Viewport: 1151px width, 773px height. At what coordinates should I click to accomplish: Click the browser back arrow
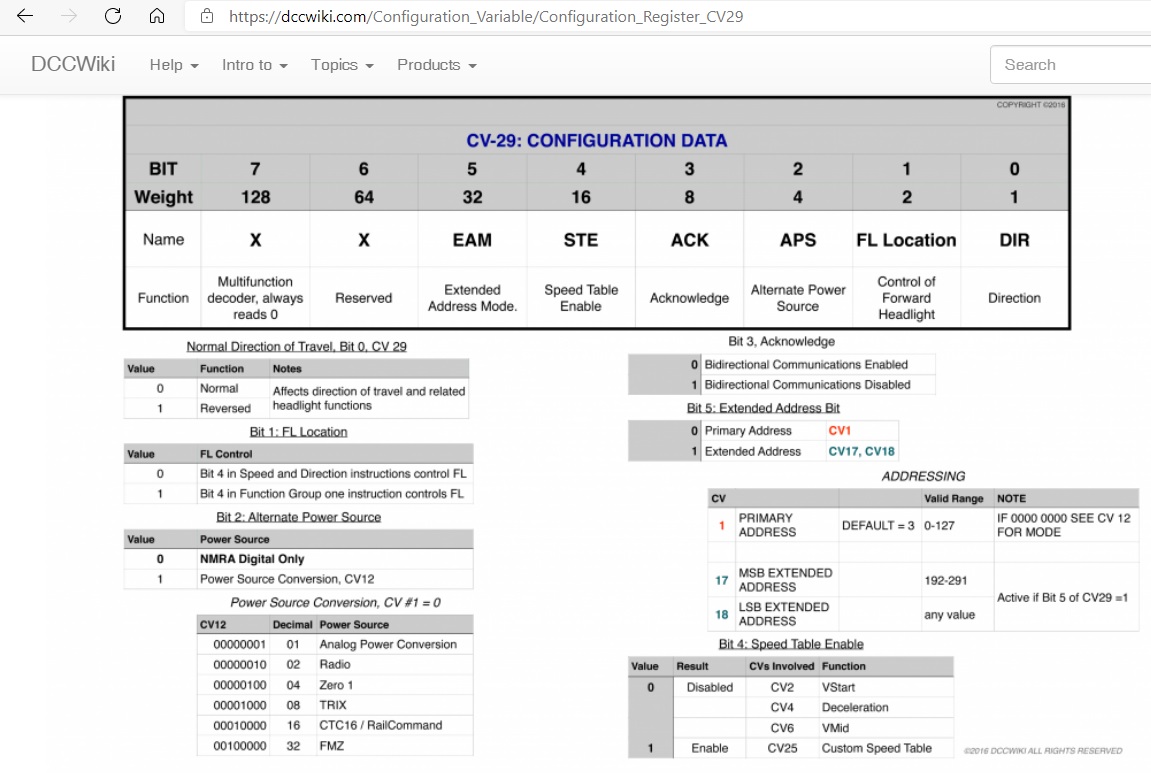click(25, 16)
